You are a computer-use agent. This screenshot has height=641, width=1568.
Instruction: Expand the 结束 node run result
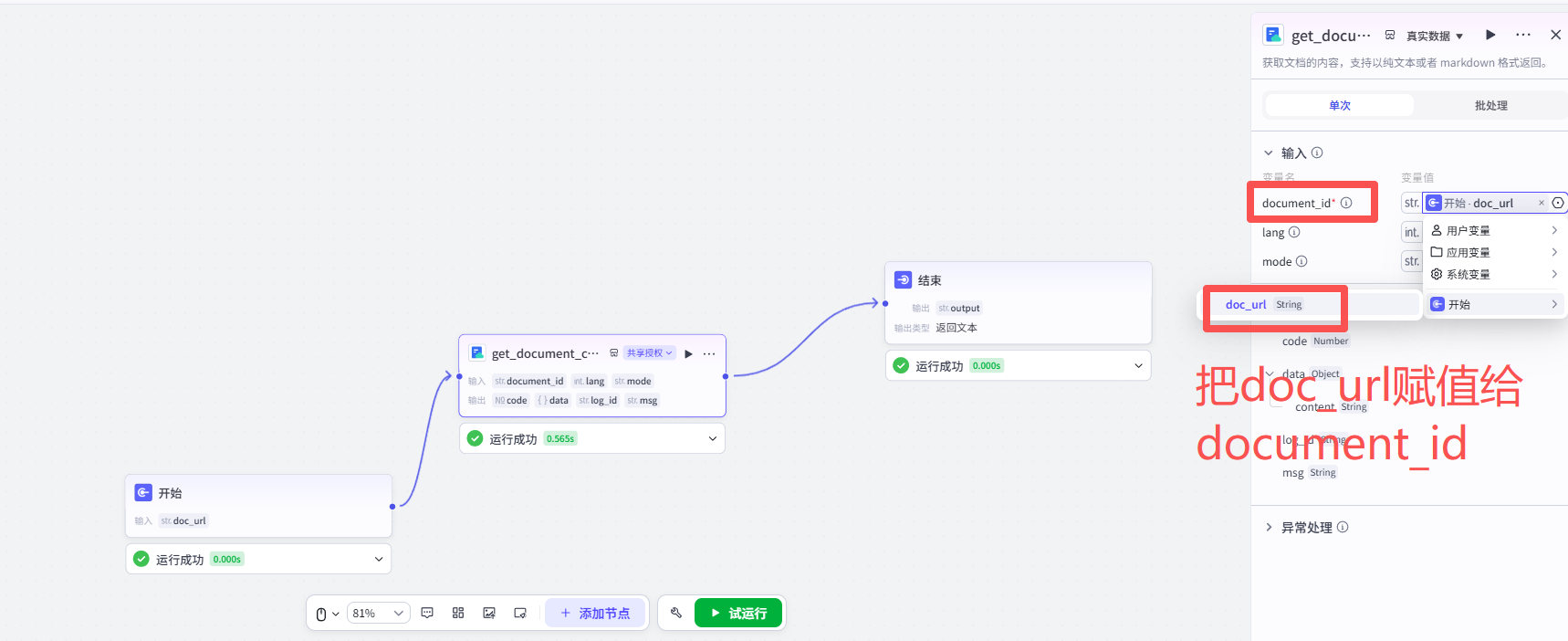1138,365
